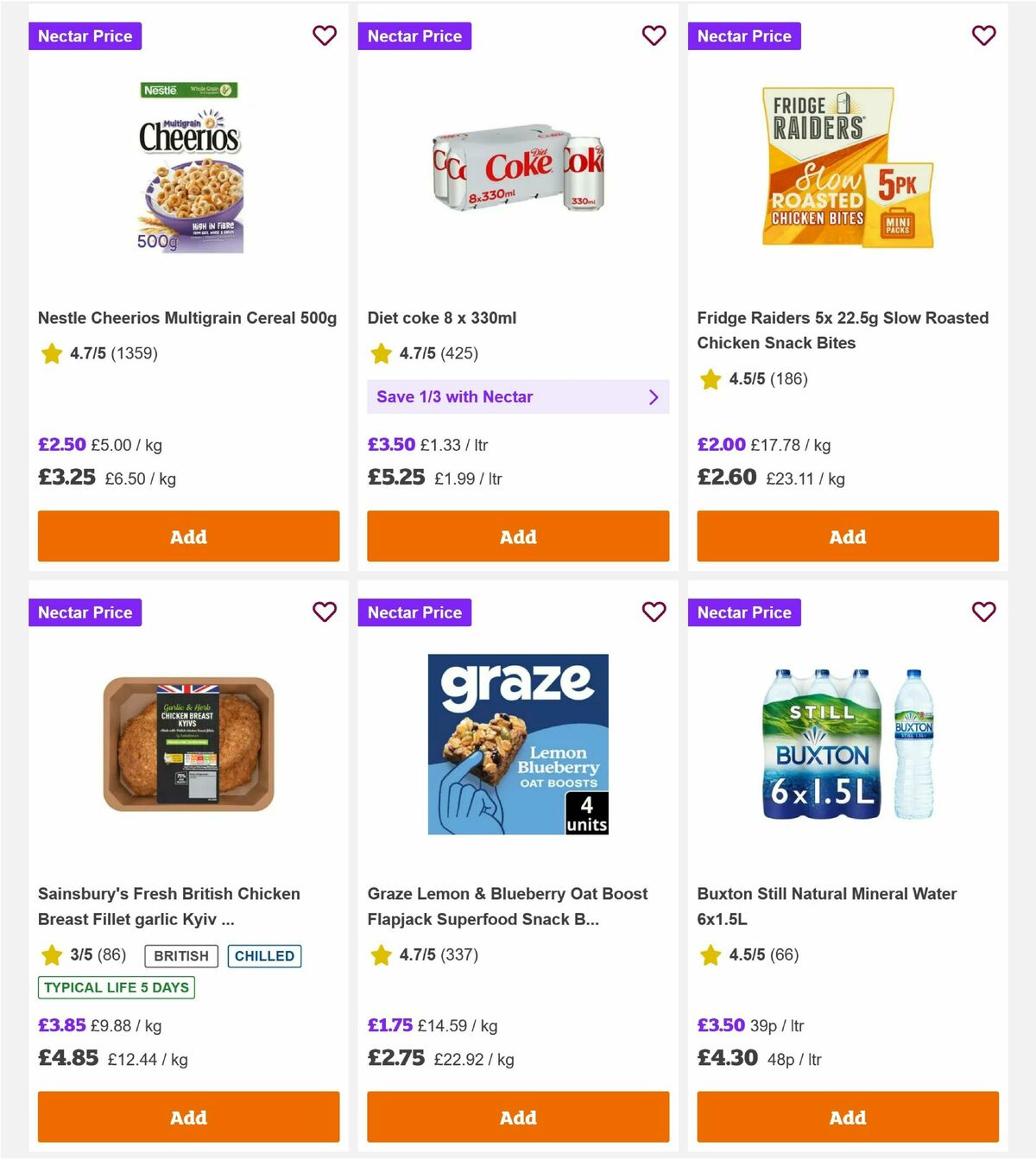Expand details via the Nectar Price badge on Cheerios

85,36
